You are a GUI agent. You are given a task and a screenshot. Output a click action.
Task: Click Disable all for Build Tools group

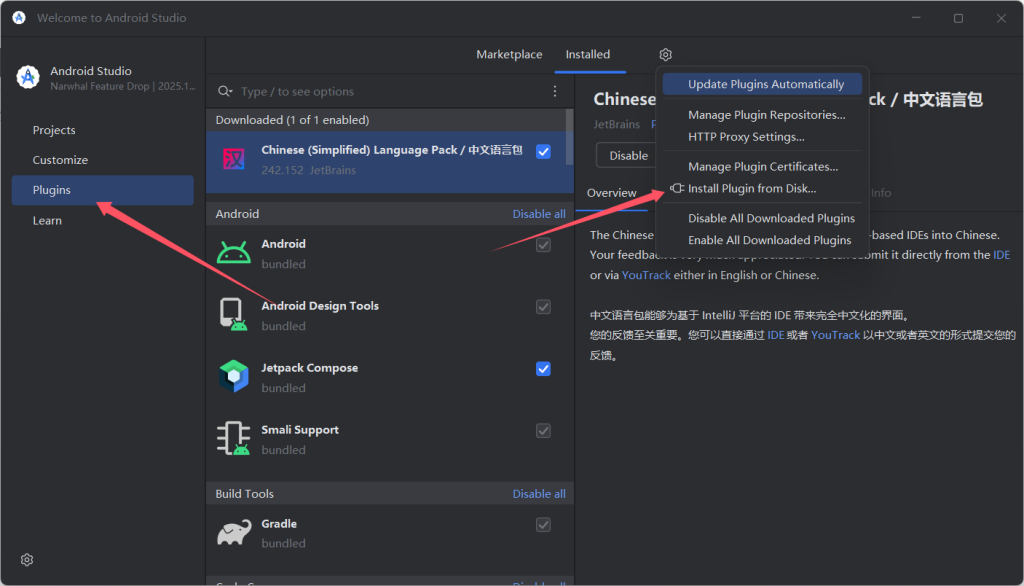[539, 494]
